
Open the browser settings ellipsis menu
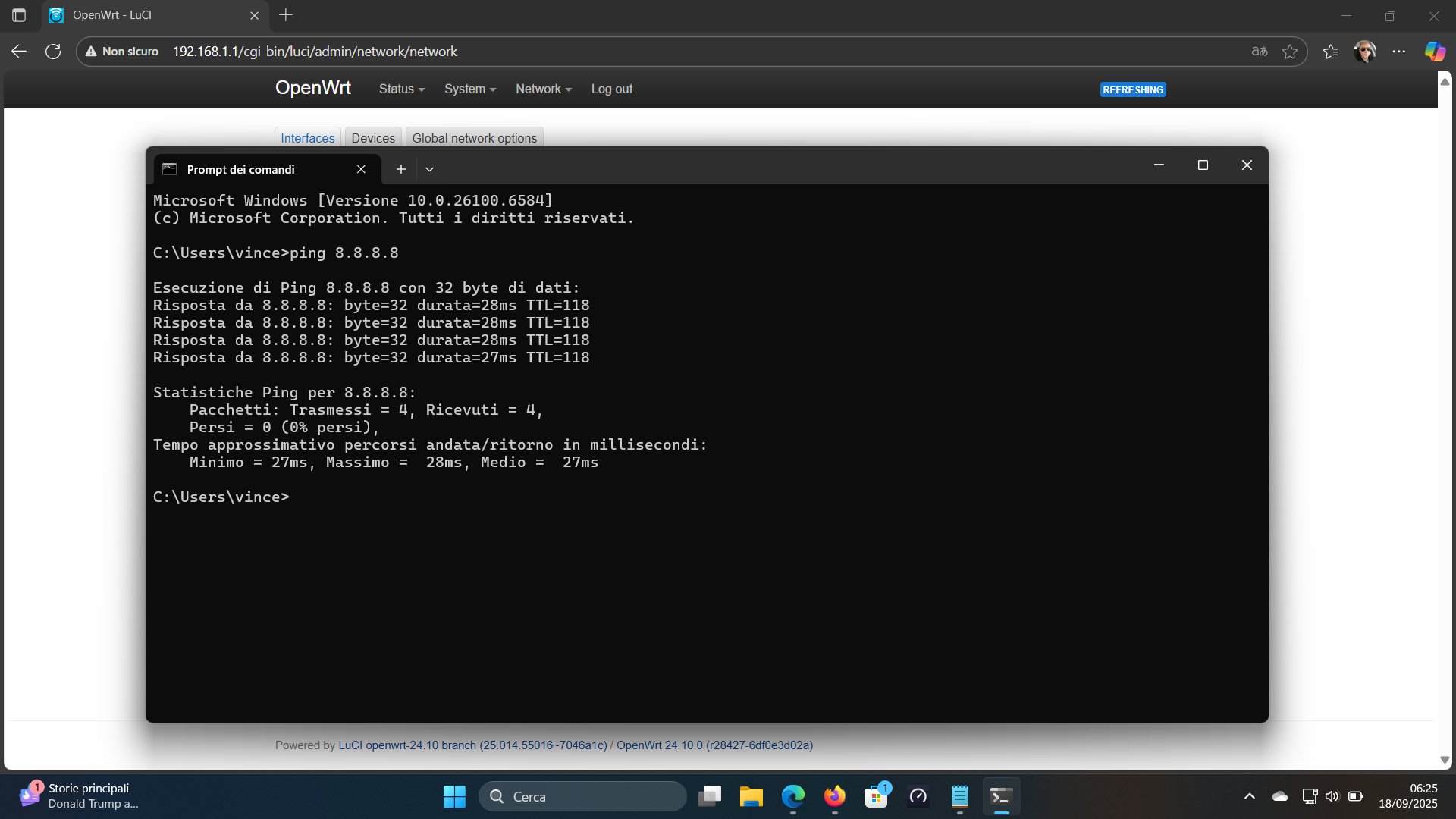click(x=1399, y=52)
